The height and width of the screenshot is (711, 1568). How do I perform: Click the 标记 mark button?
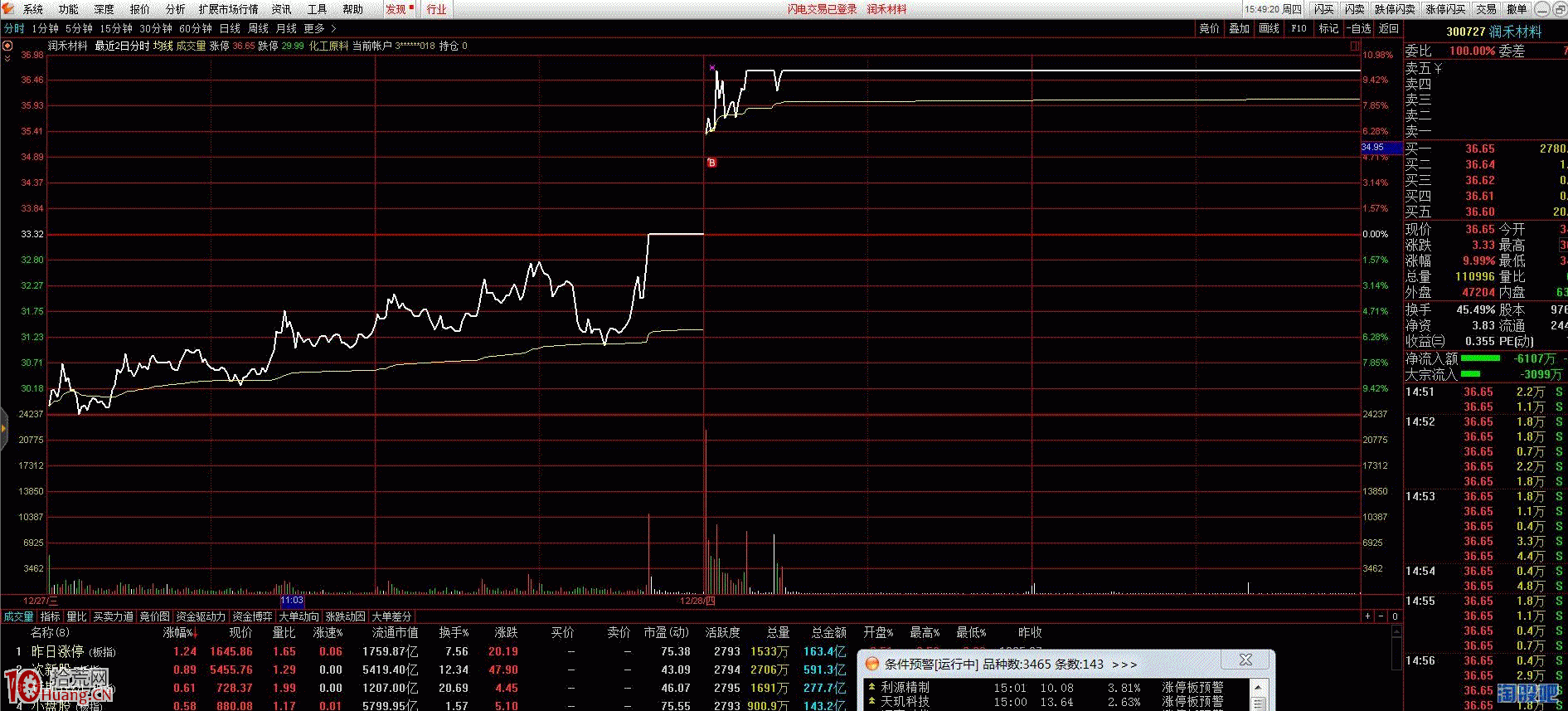pos(1328,28)
